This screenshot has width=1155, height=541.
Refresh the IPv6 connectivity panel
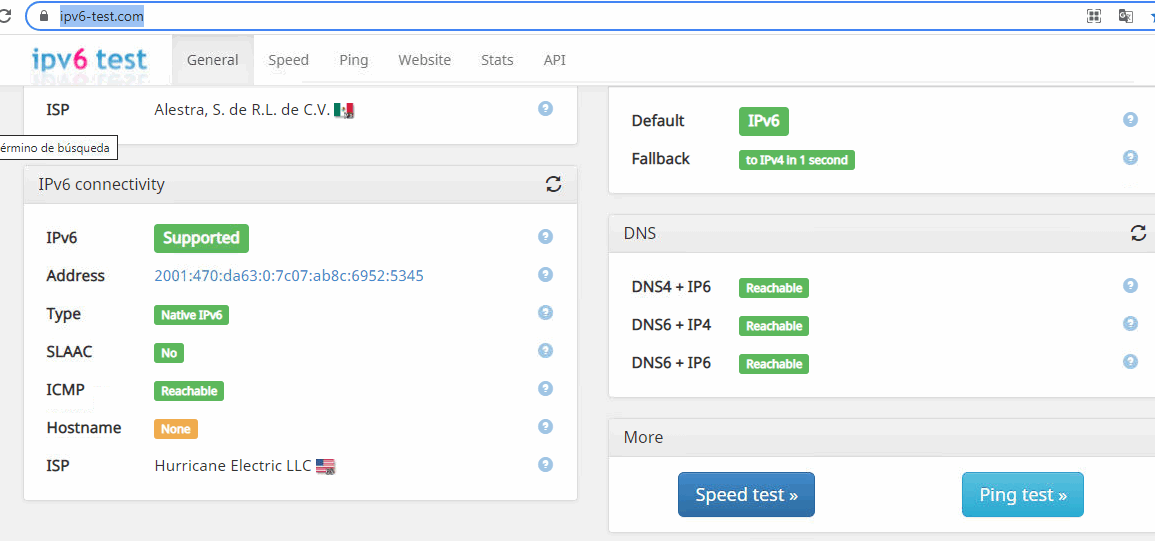[553, 184]
